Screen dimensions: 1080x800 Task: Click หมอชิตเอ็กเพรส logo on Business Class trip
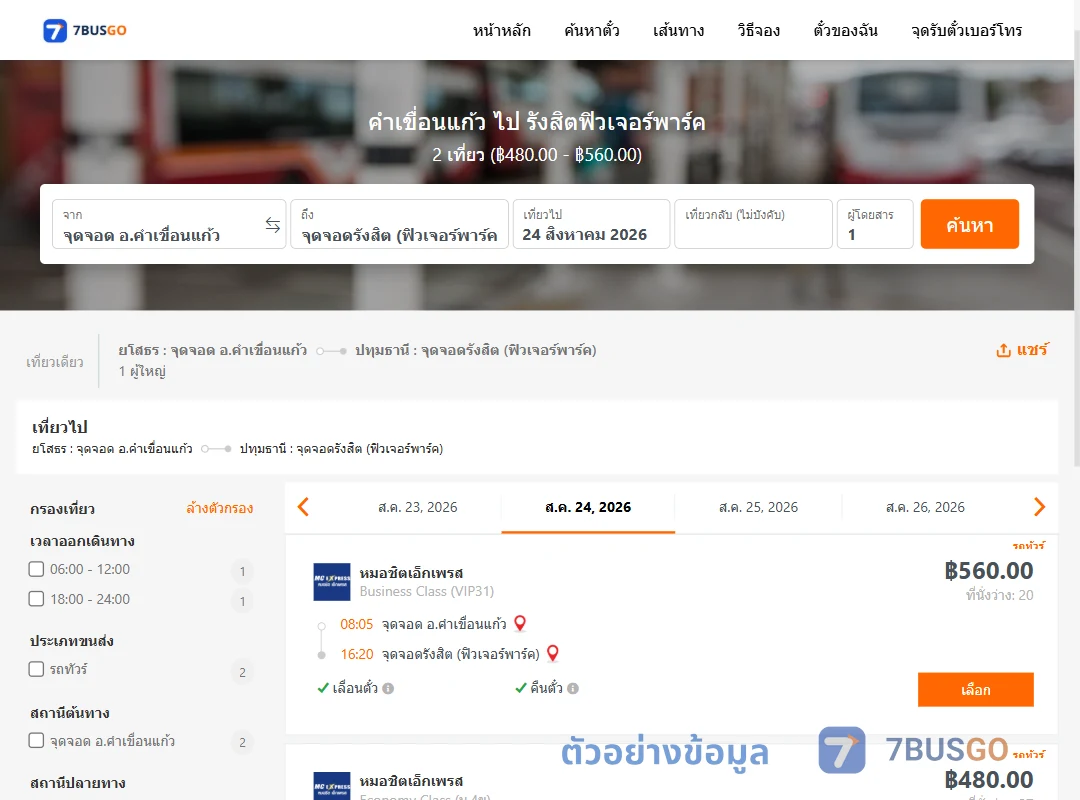332,582
